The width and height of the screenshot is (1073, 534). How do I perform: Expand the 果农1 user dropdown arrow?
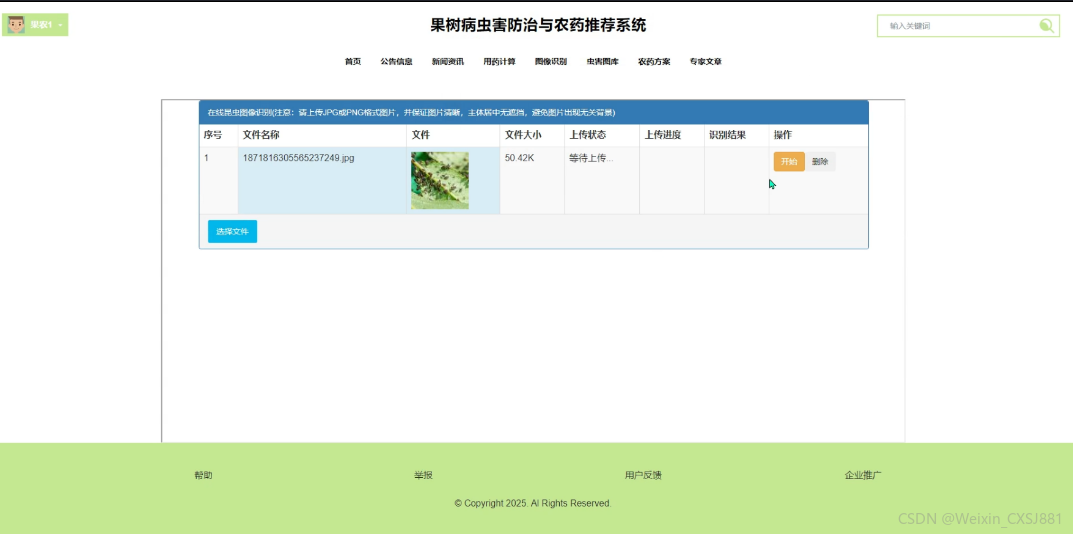[60, 25]
